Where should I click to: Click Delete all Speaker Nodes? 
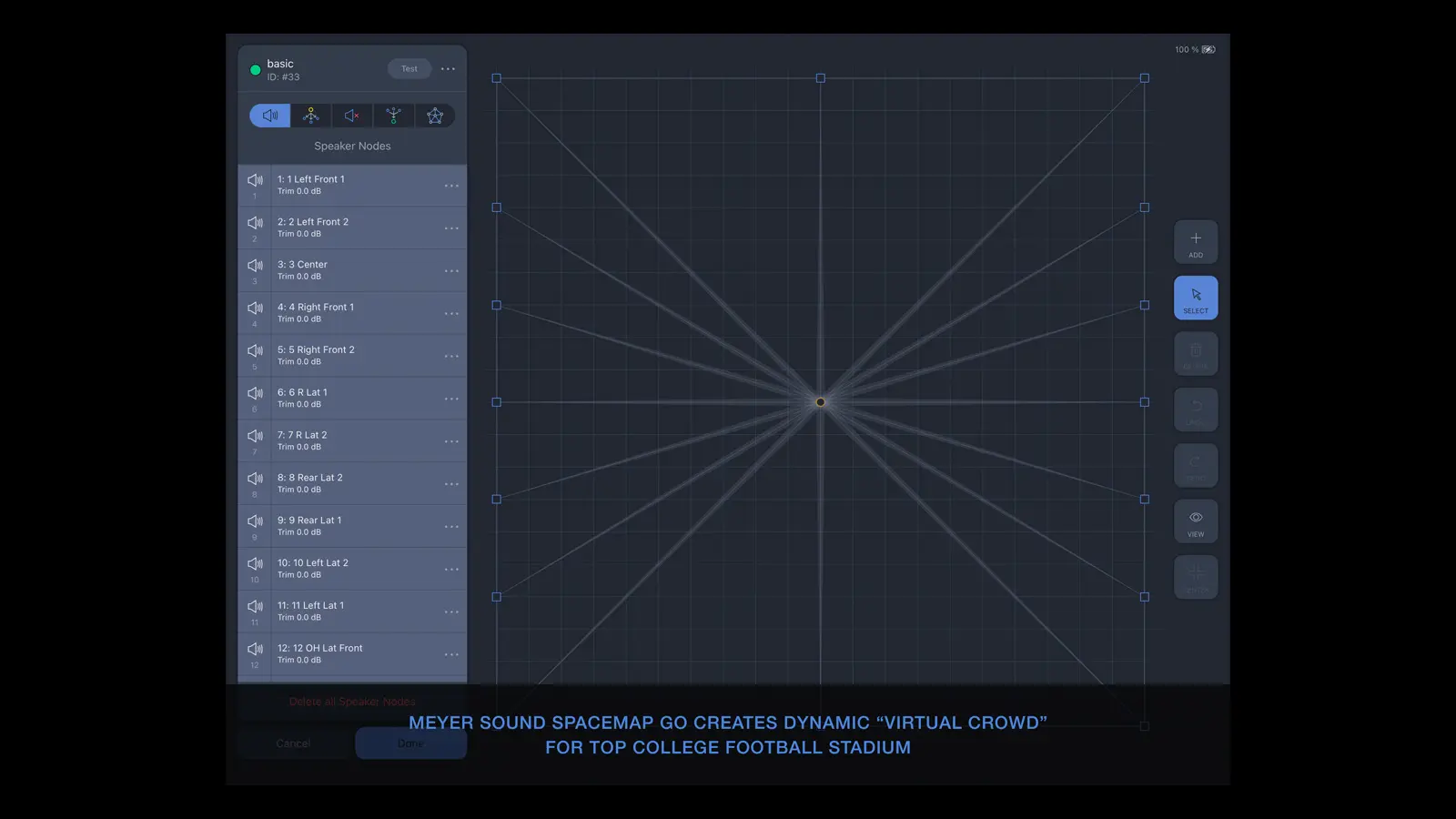[x=353, y=702]
